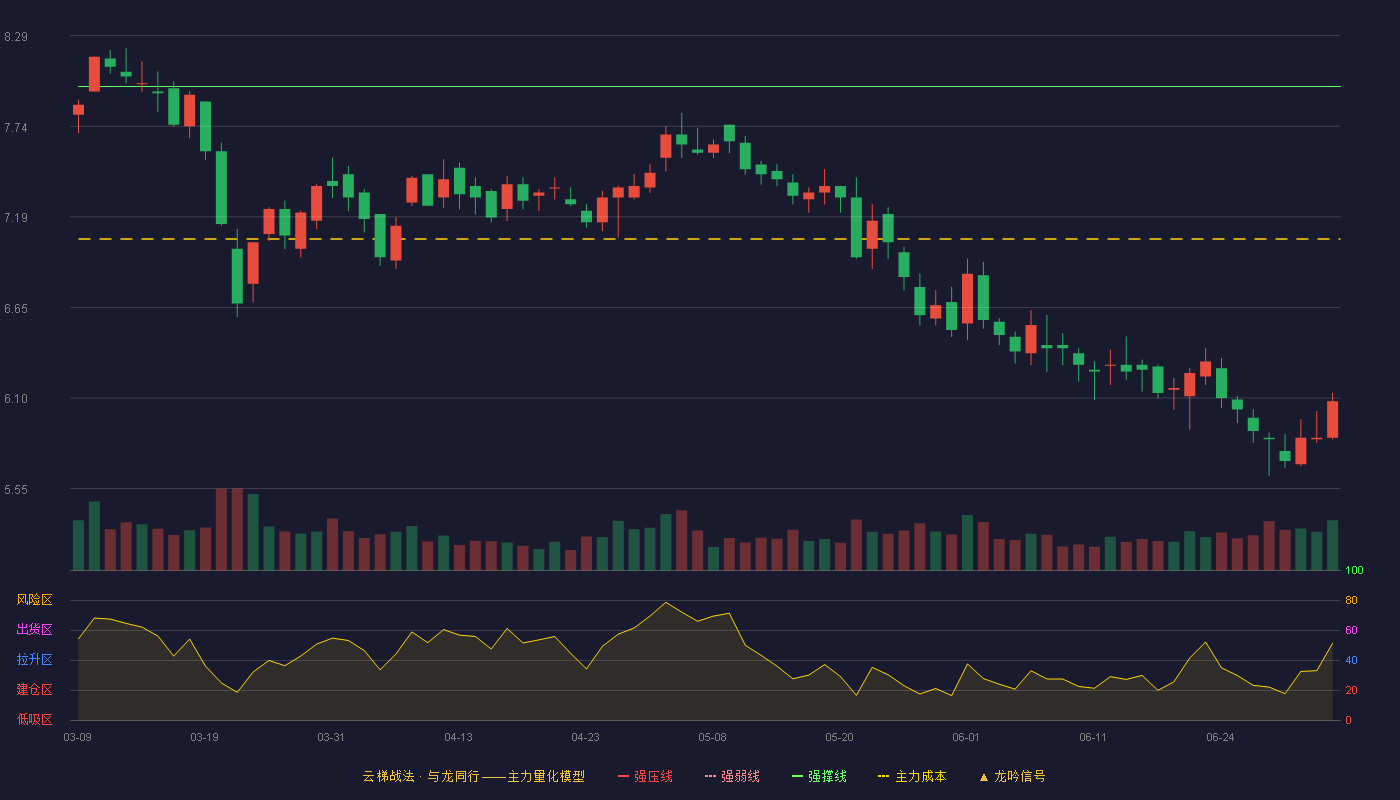Click the 6.10 price axis label

pyautogui.click(x=16, y=399)
